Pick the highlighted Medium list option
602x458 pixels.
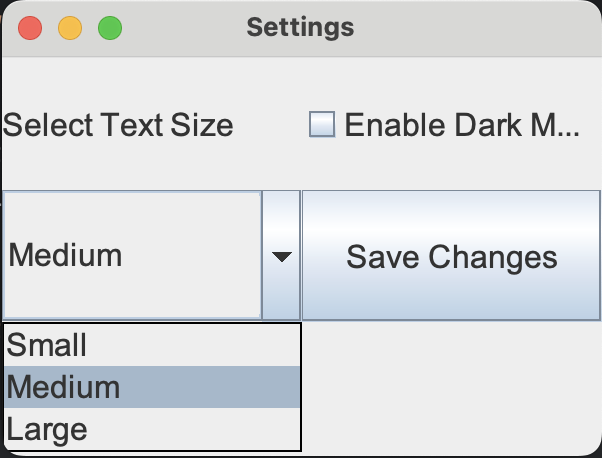pyautogui.click(x=63, y=387)
